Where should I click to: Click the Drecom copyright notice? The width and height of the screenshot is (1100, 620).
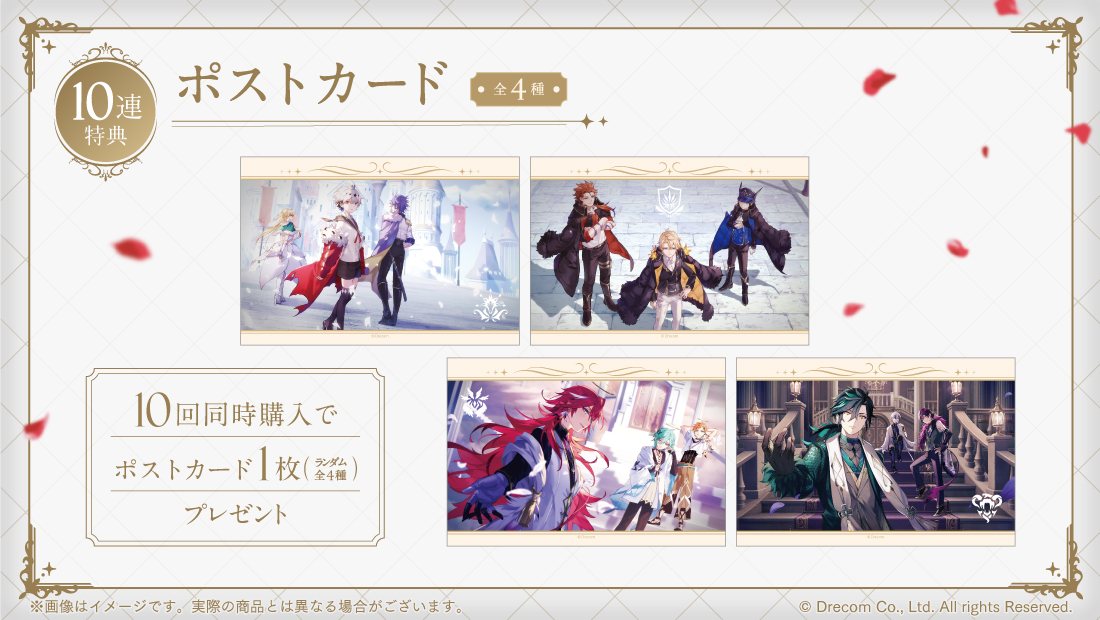[936, 607]
